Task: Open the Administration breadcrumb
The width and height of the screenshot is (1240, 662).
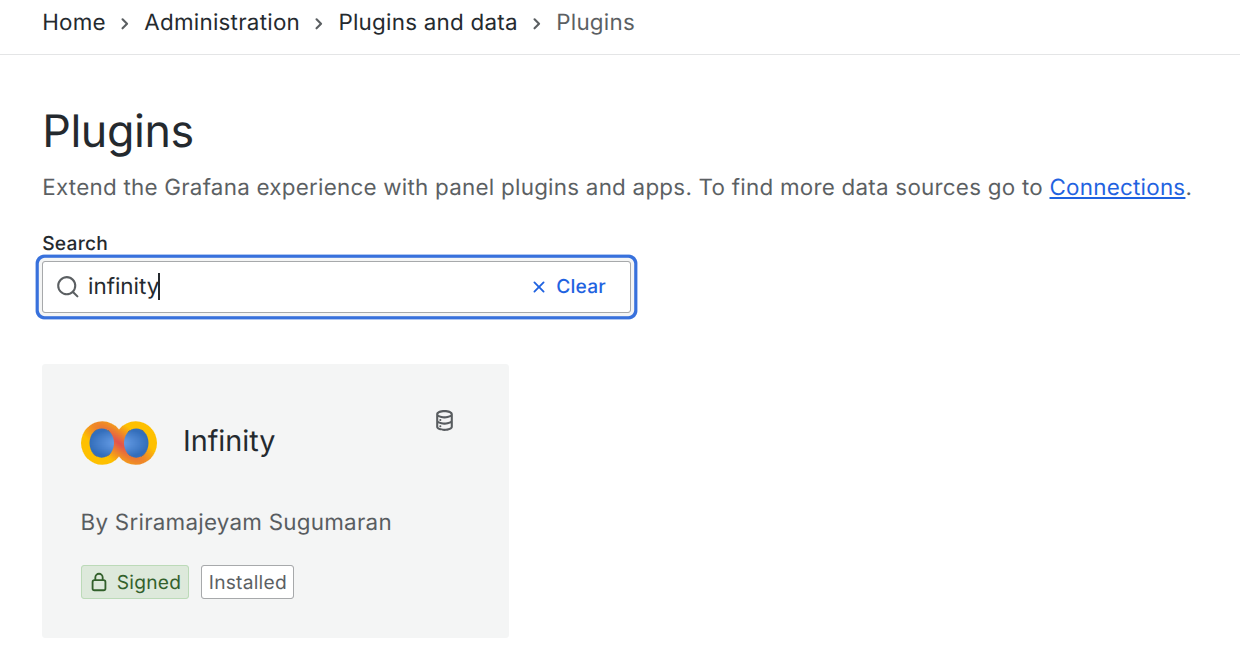Action: (222, 22)
